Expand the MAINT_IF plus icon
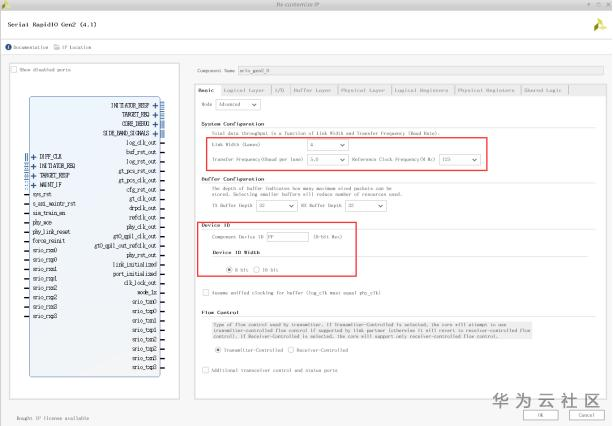This screenshot has width=613, height=426. (34, 185)
